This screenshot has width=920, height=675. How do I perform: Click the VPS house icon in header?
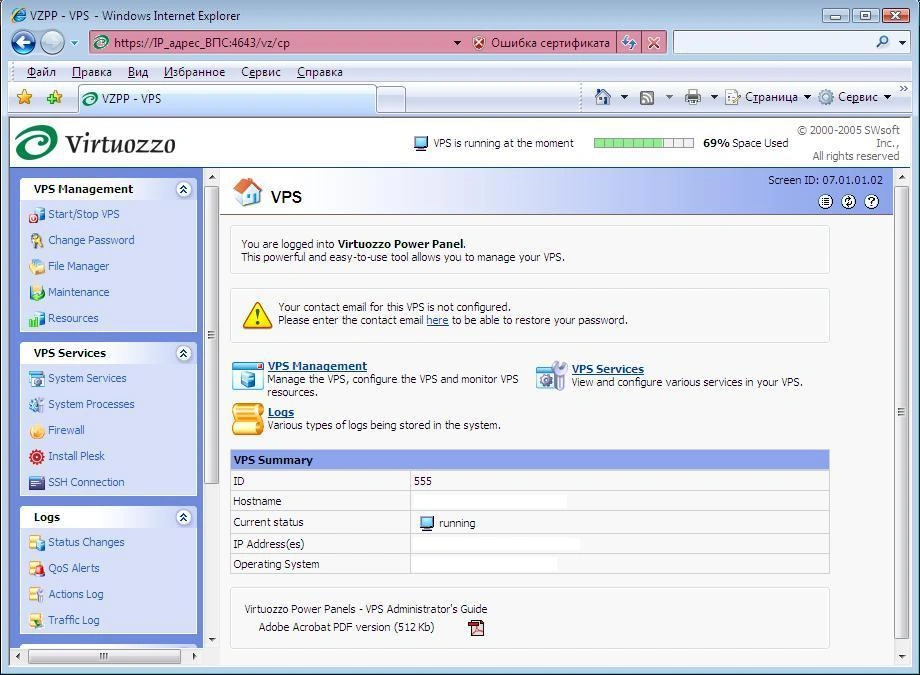click(247, 193)
